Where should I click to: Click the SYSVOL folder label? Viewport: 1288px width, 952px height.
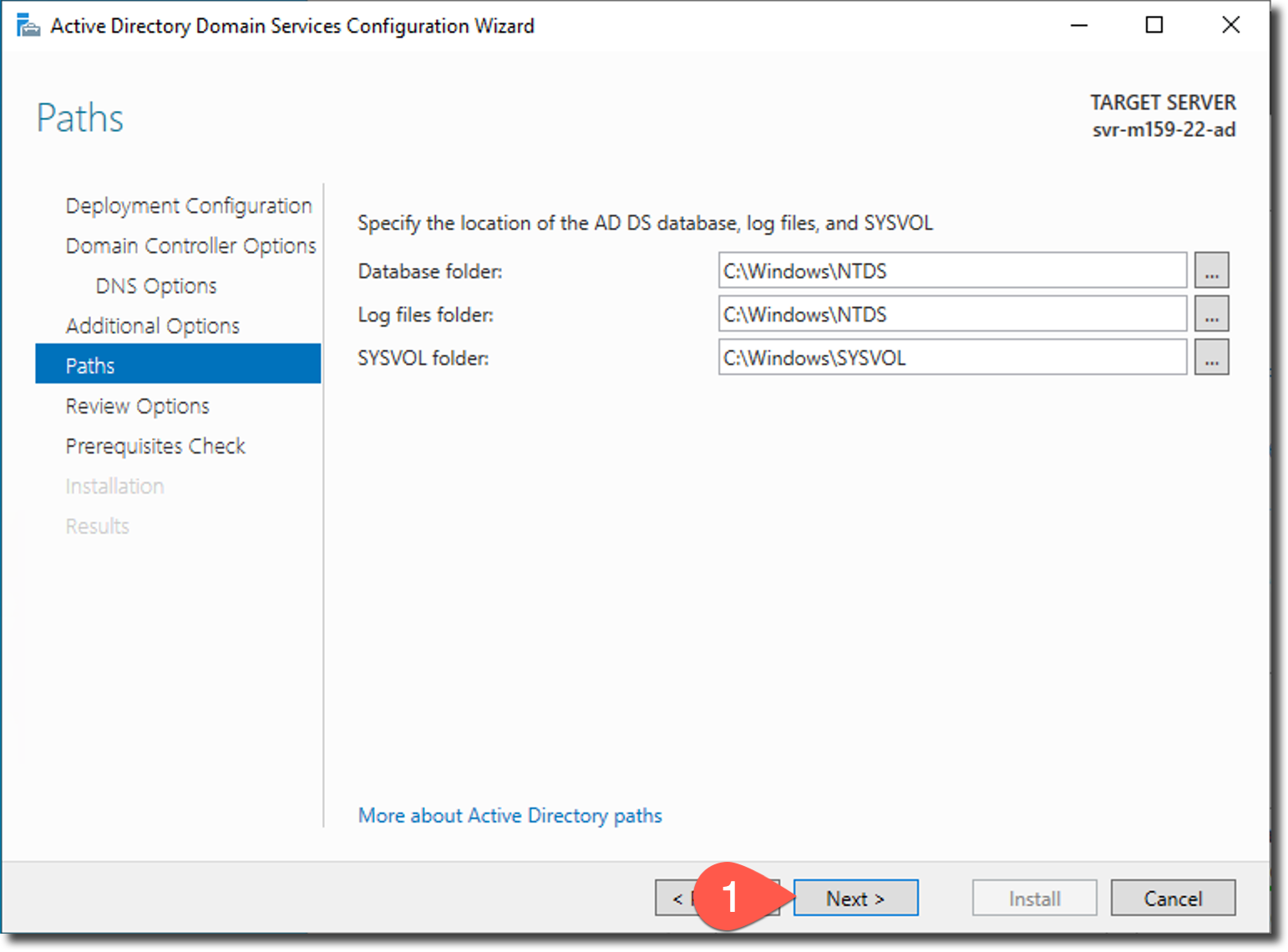423,358
